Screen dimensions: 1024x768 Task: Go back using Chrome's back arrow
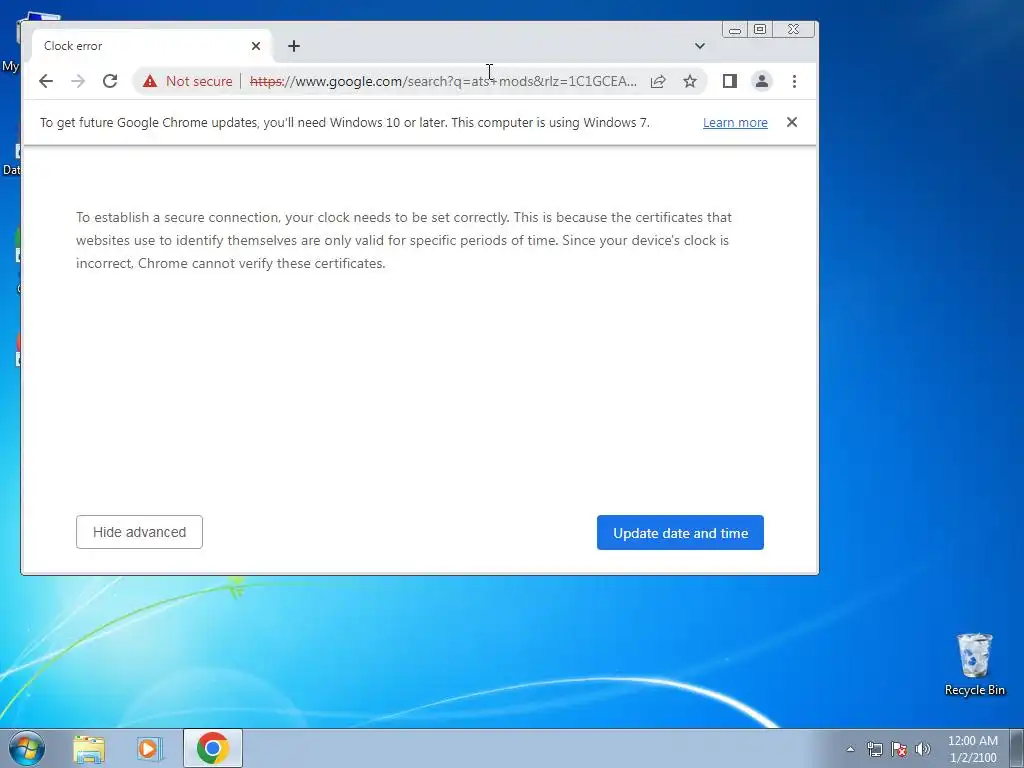[x=46, y=81]
